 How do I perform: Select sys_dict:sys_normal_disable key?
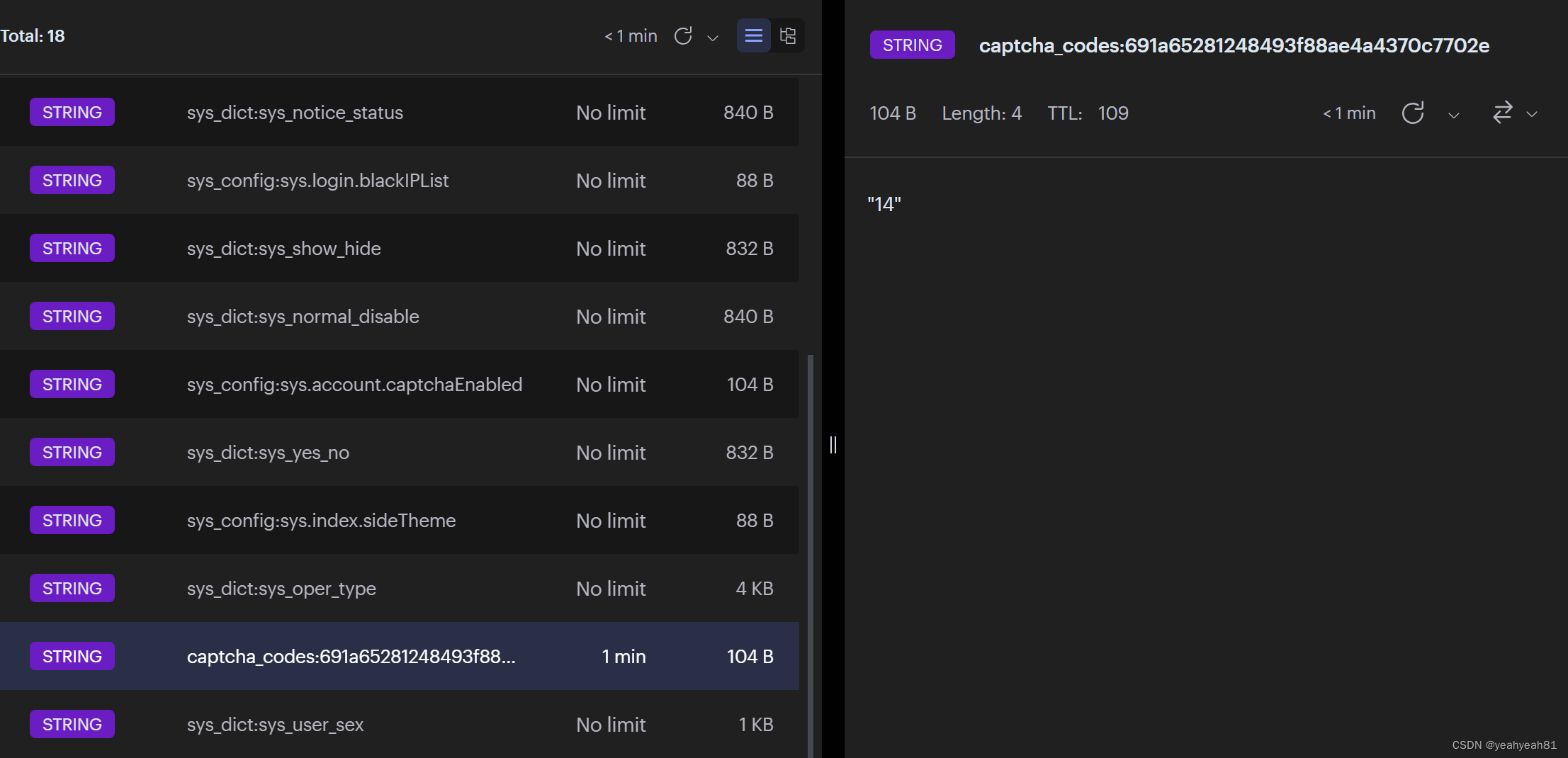400,316
